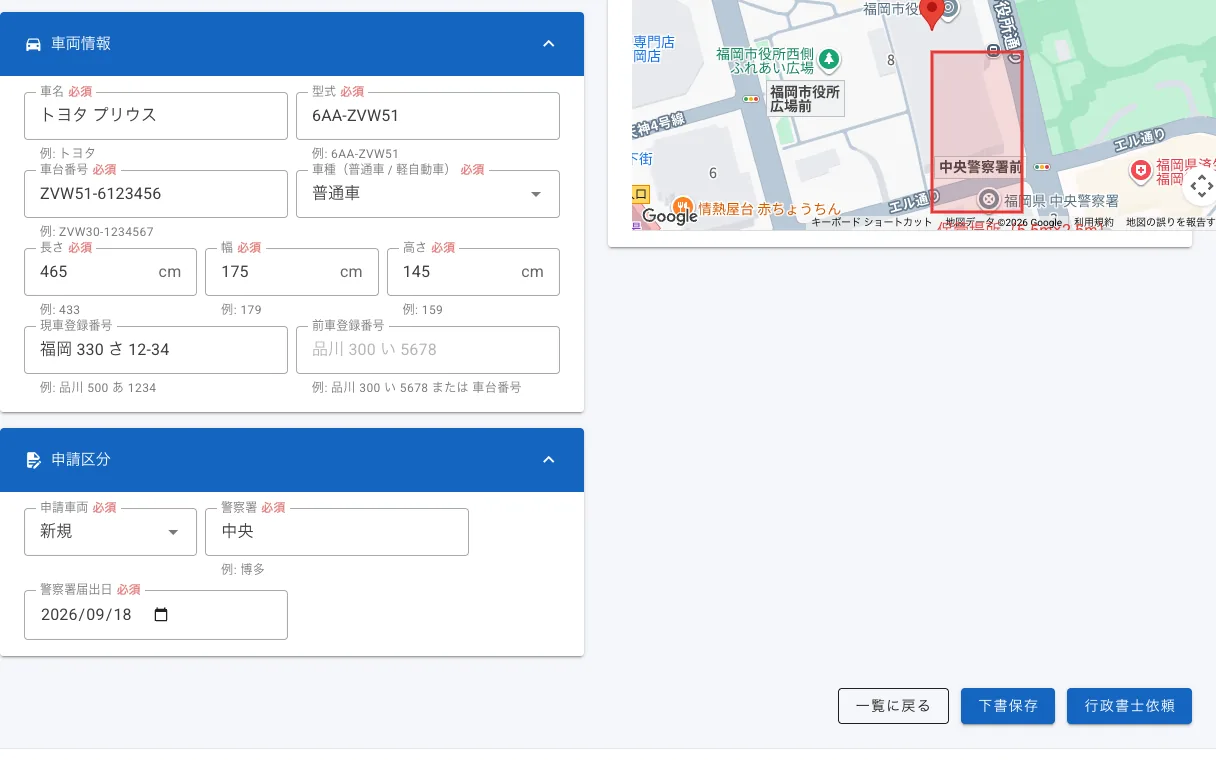This screenshot has width=1216, height=760.
Task: Click the 申請区分 header title text
Action: [81, 460]
